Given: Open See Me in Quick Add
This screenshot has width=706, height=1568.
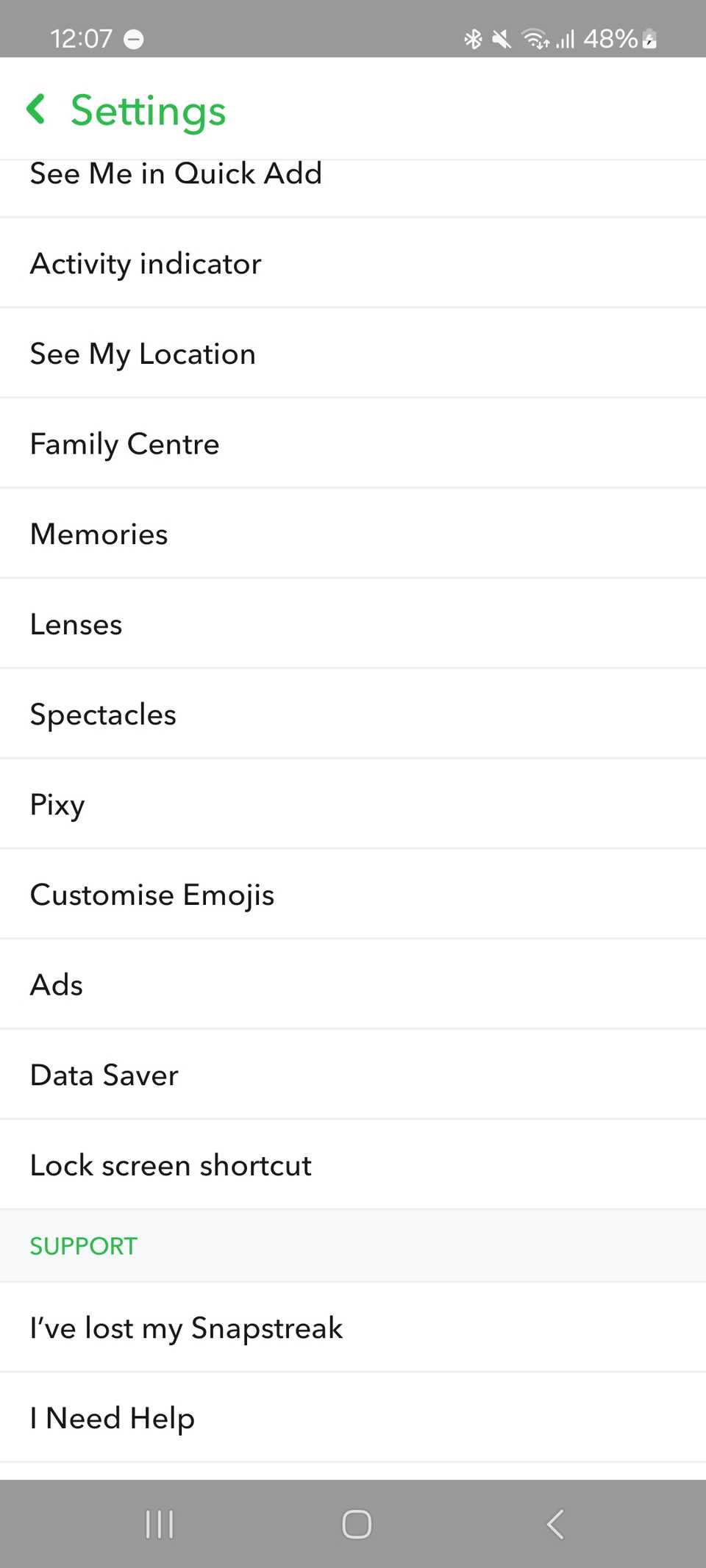Looking at the screenshot, I should coord(176,175).
